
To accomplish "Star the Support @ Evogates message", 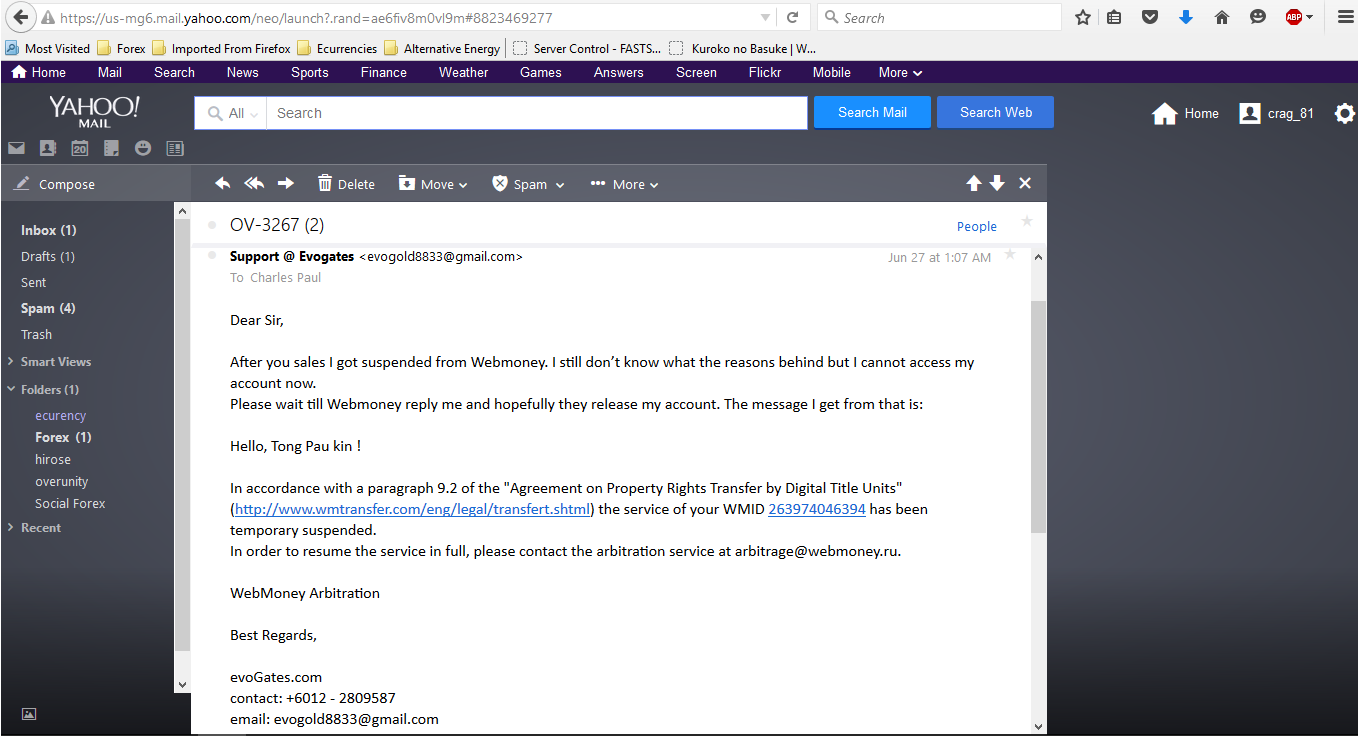I will (1010, 255).
